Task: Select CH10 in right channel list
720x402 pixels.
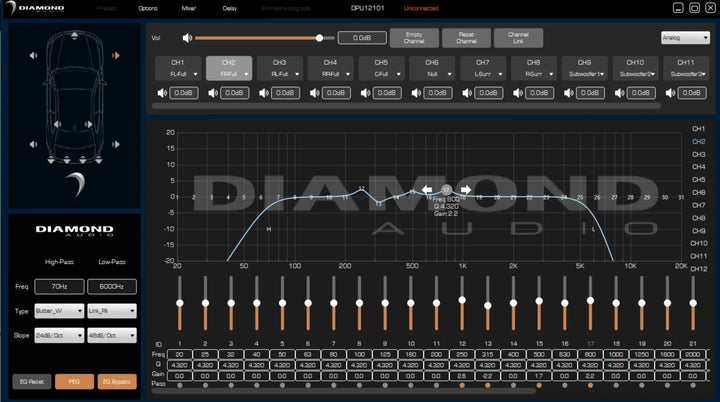Action: (x=698, y=243)
